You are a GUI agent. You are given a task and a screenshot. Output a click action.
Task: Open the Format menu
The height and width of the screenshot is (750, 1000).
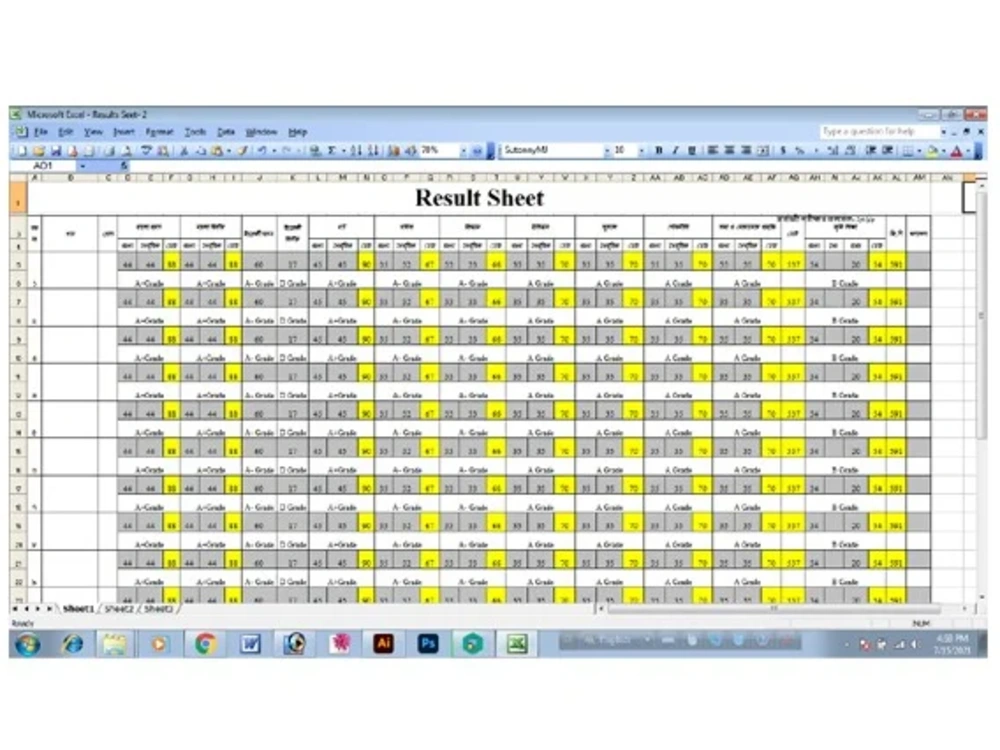159,132
